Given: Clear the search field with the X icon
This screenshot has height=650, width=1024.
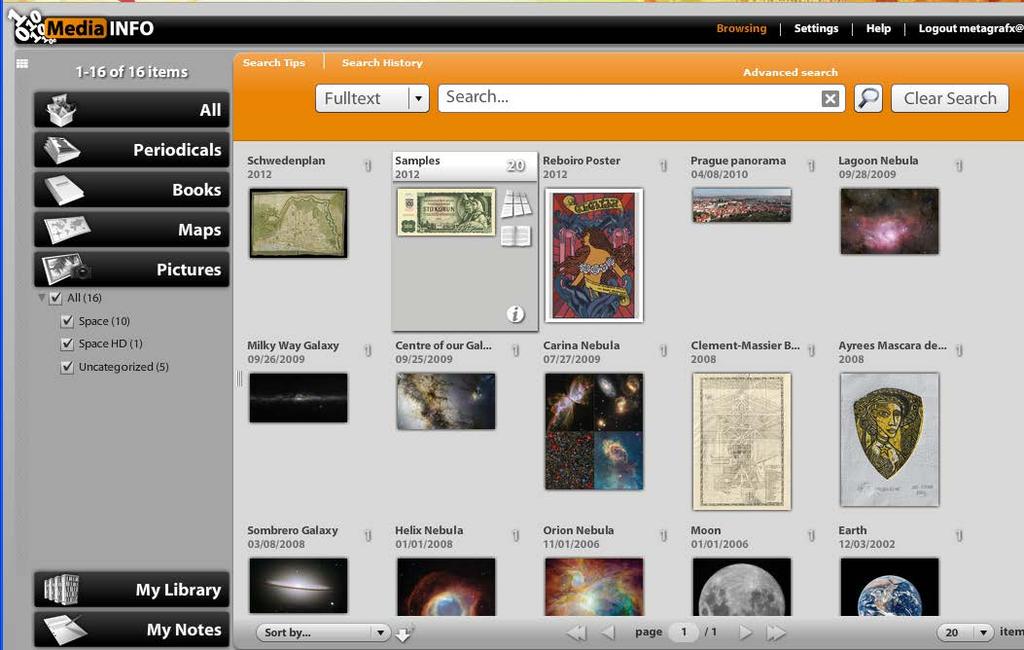Looking at the screenshot, I should point(830,99).
